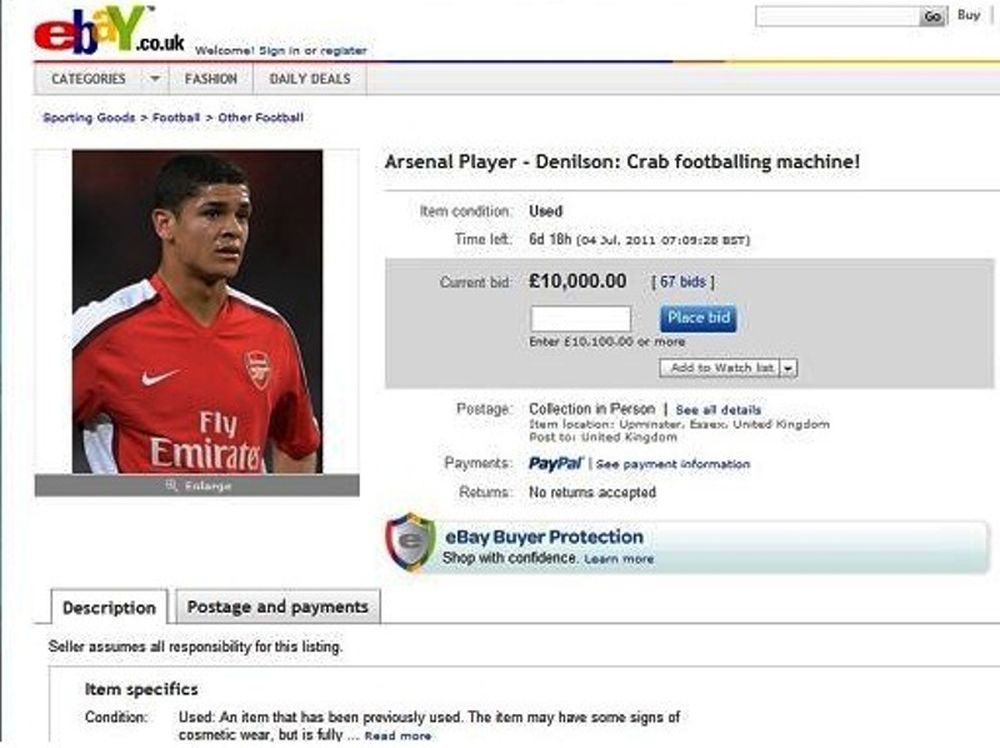Click the Enlarge magnifier icon

[x=171, y=486]
